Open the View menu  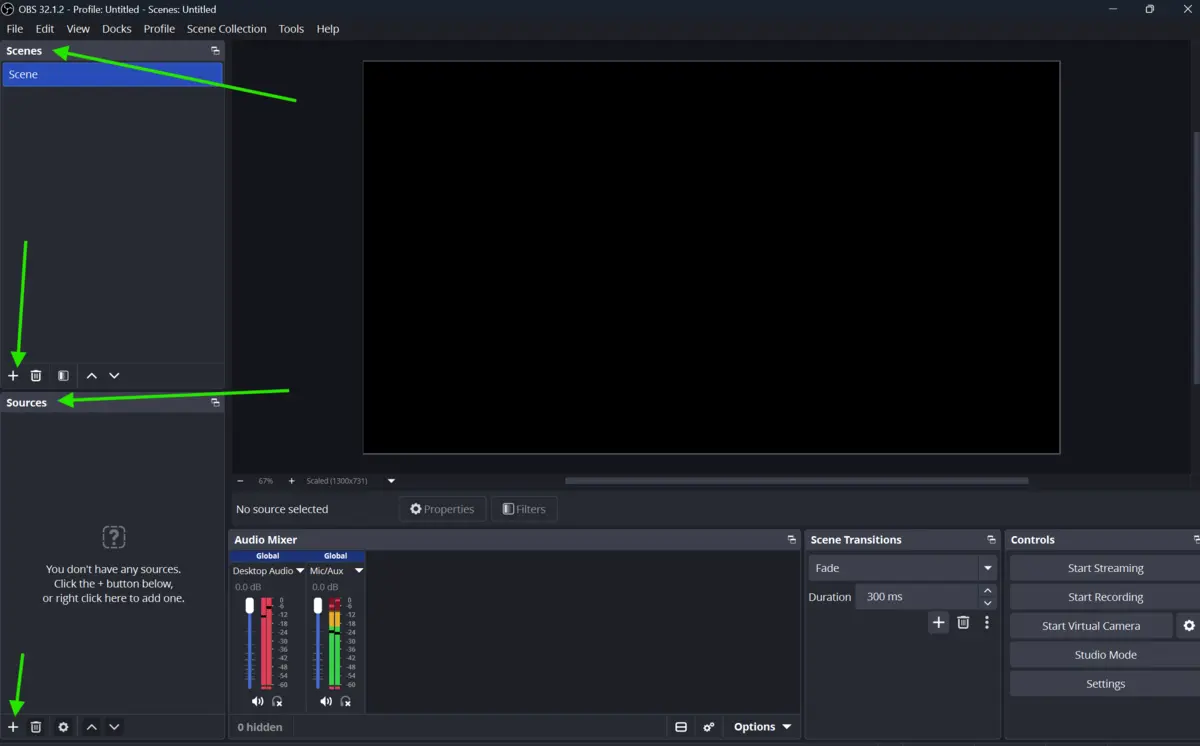78,29
